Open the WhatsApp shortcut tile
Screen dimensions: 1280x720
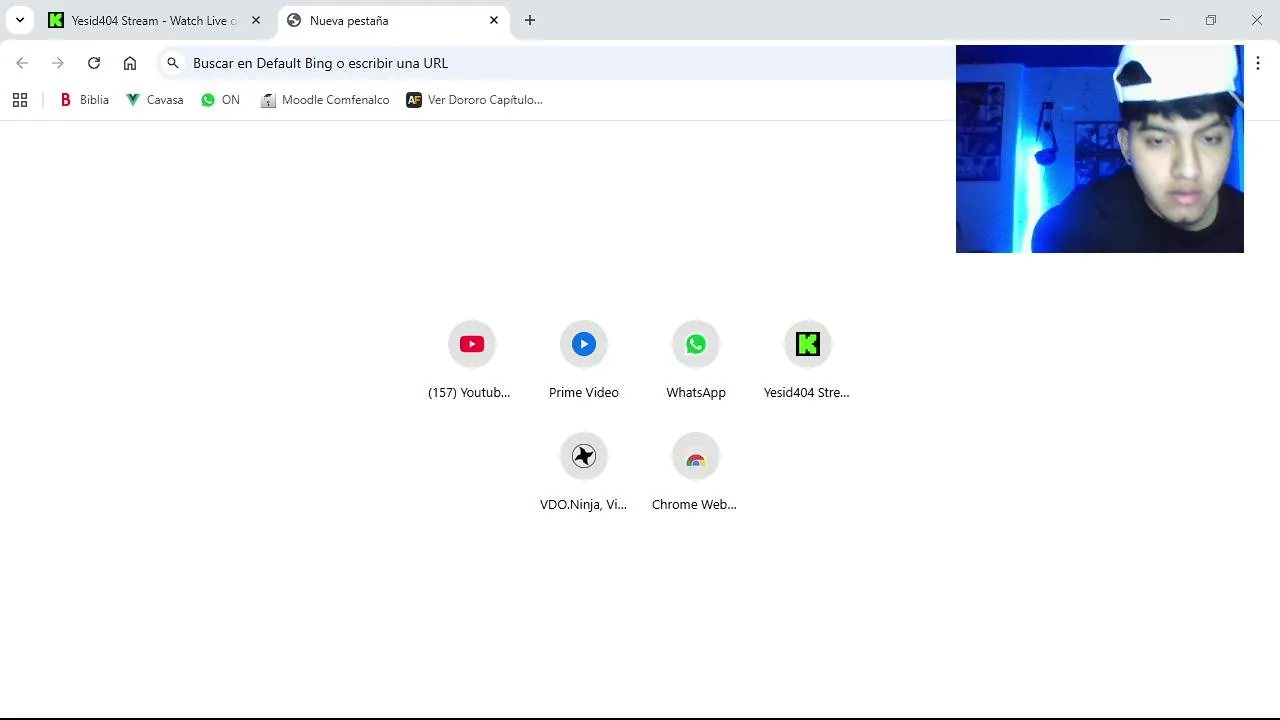tap(696, 360)
